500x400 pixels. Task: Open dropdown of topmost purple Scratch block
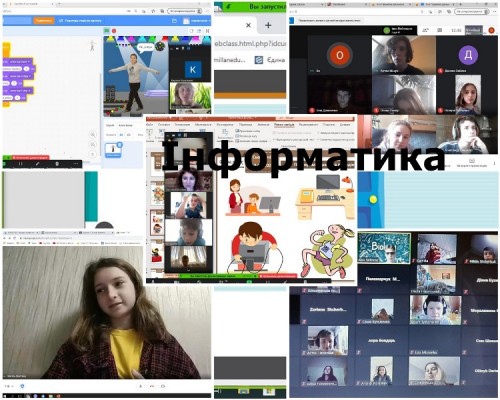tap(30, 62)
